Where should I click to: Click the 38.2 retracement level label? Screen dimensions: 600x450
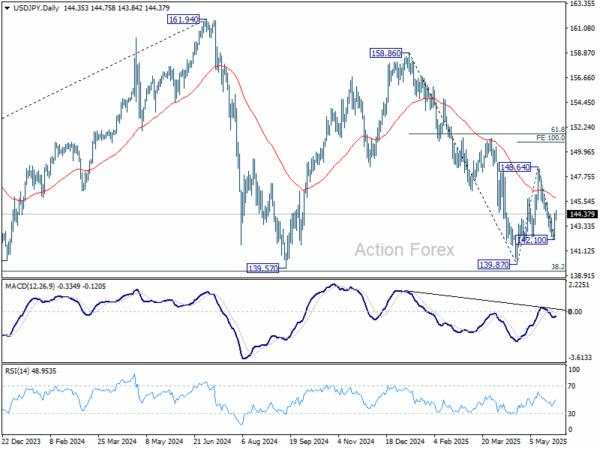pos(558,266)
